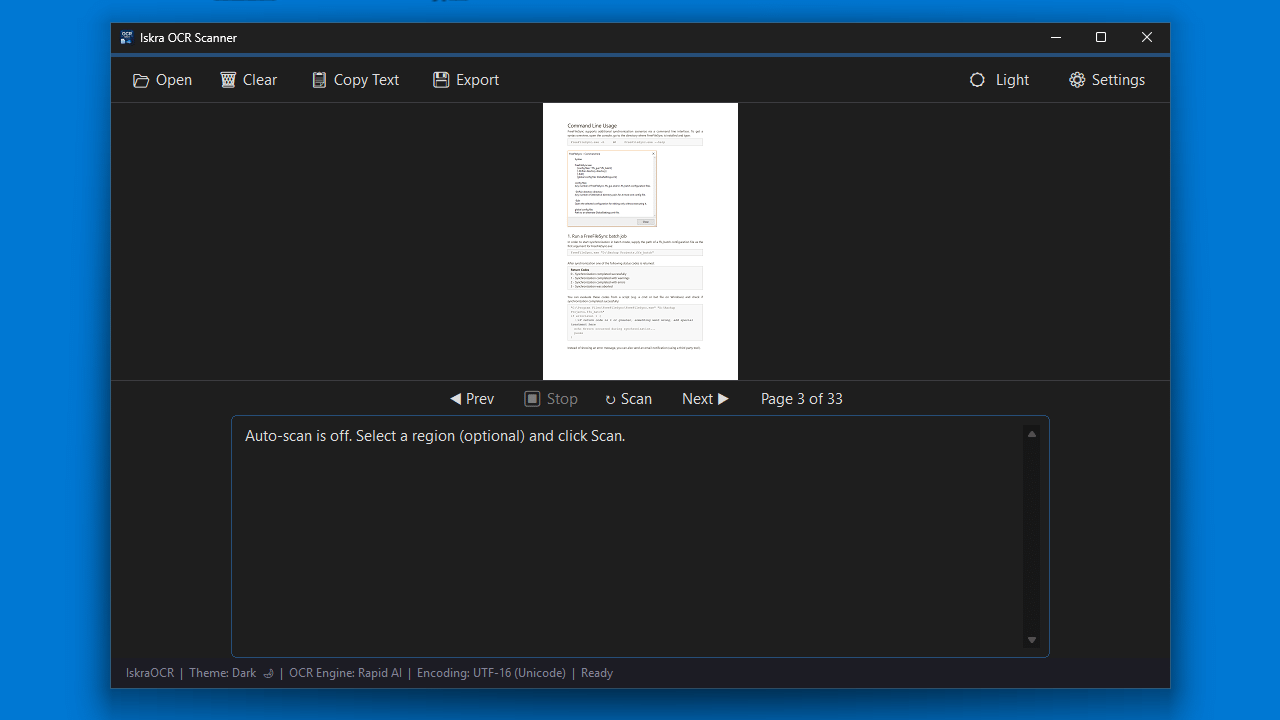Stop the current scan
1280x720 pixels.
click(551, 399)
